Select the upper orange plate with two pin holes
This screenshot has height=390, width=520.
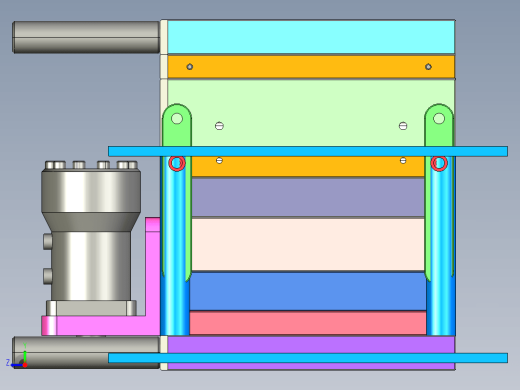coord(311,67)
